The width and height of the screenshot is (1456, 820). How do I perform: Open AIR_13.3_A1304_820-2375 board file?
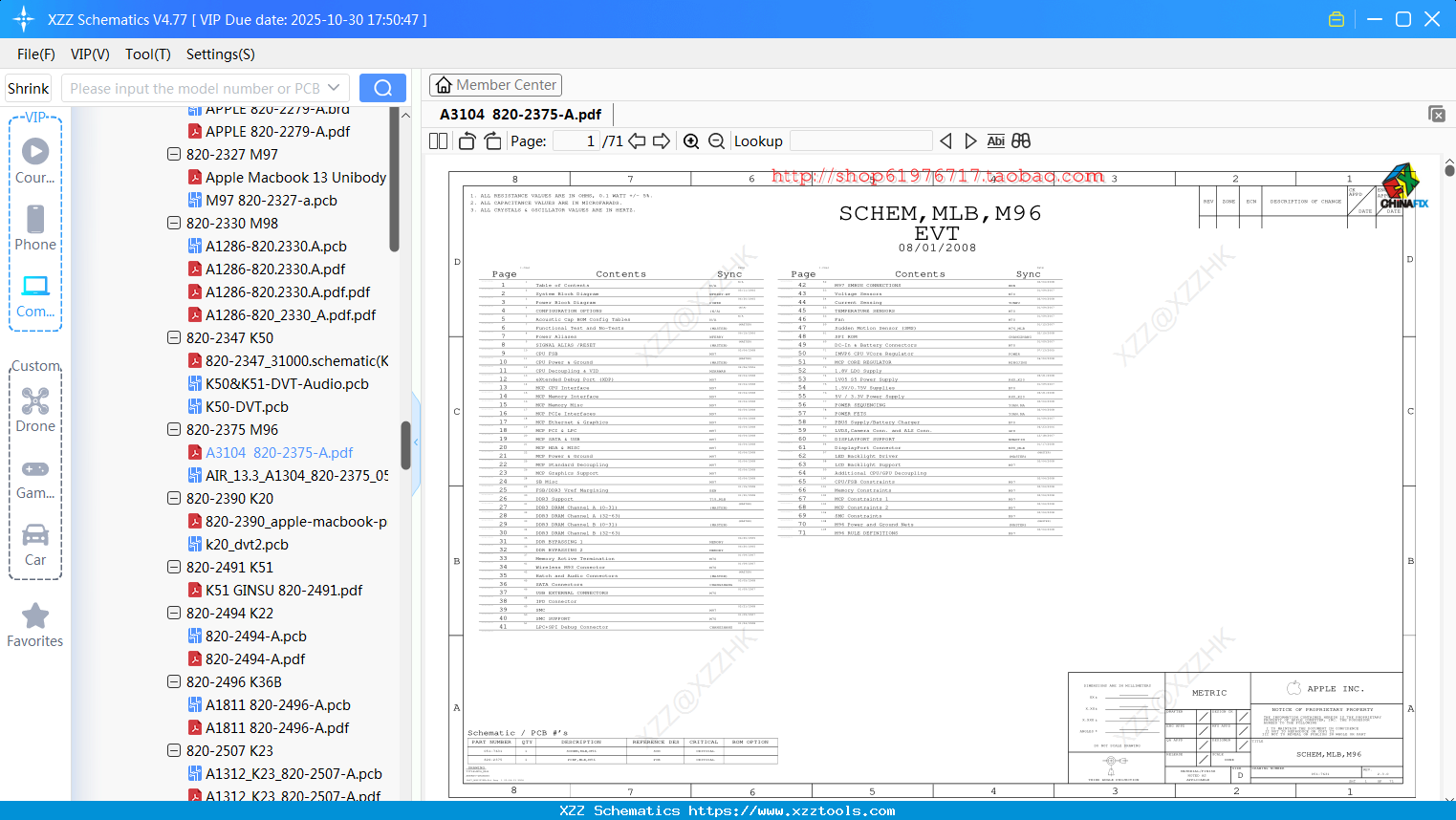point(288,475)
